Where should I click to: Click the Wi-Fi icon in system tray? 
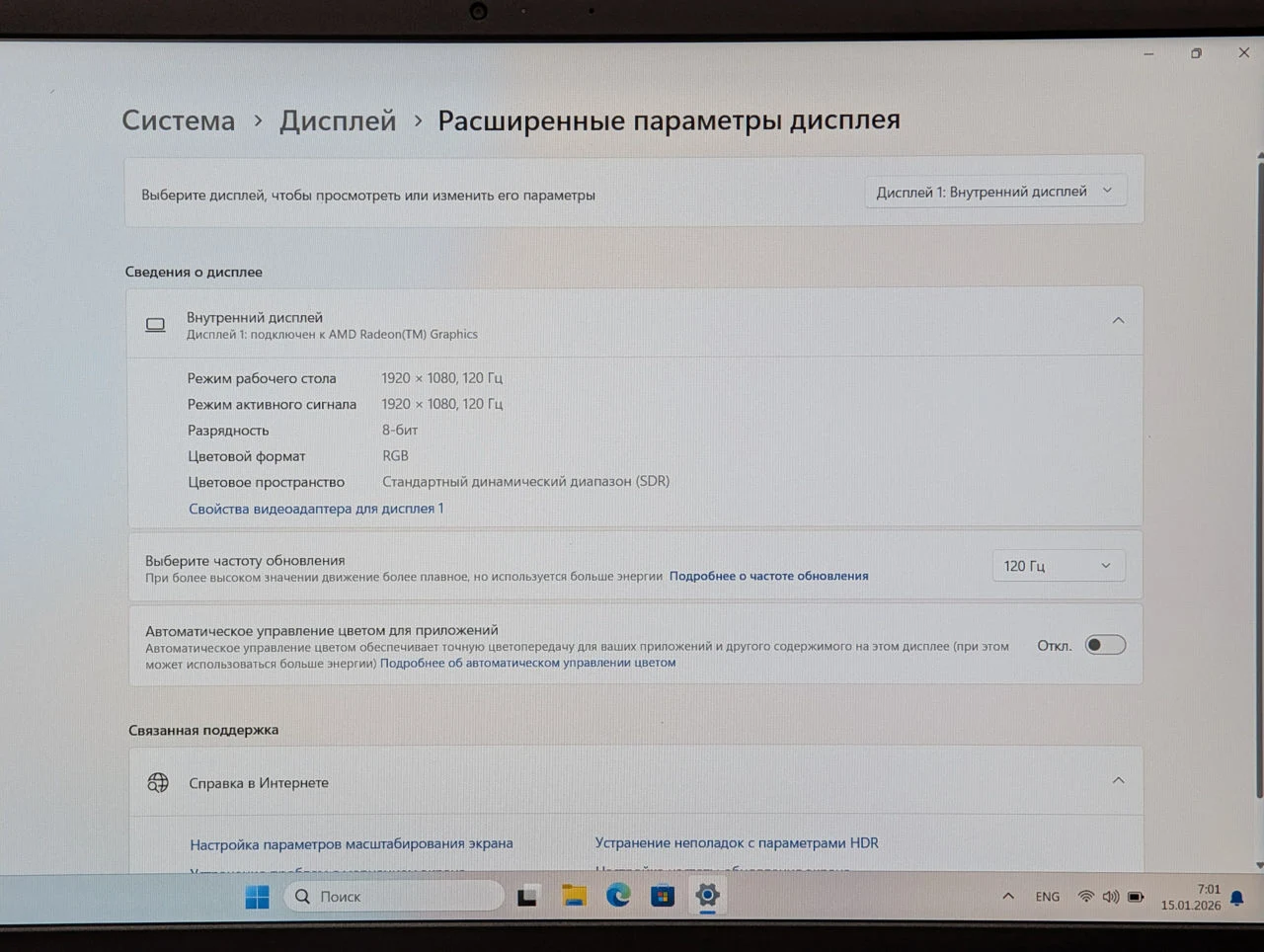(x=1086, y=897)
